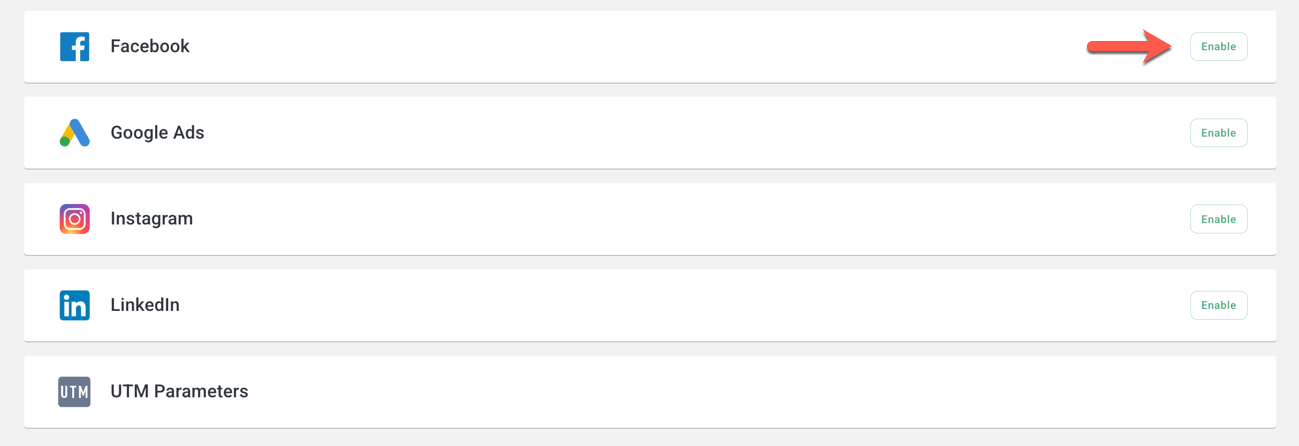
Task: Select the Facebook text label
Action: (150, 47)
